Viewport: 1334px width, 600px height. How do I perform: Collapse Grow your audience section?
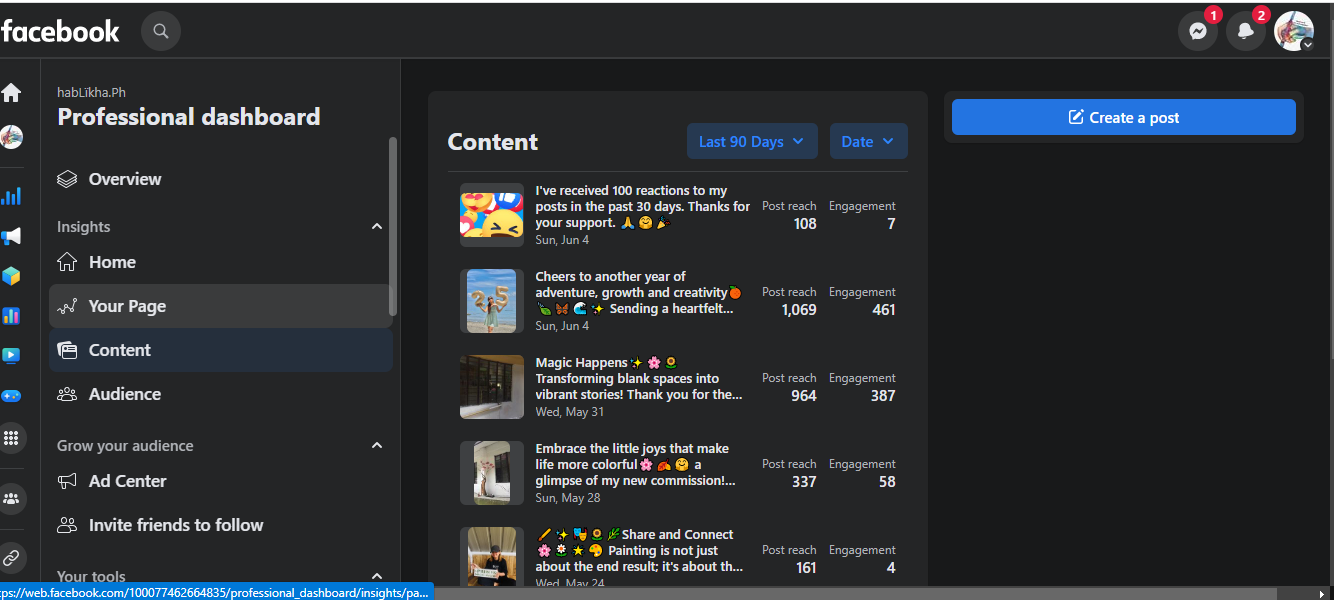[x=377, y=445]
